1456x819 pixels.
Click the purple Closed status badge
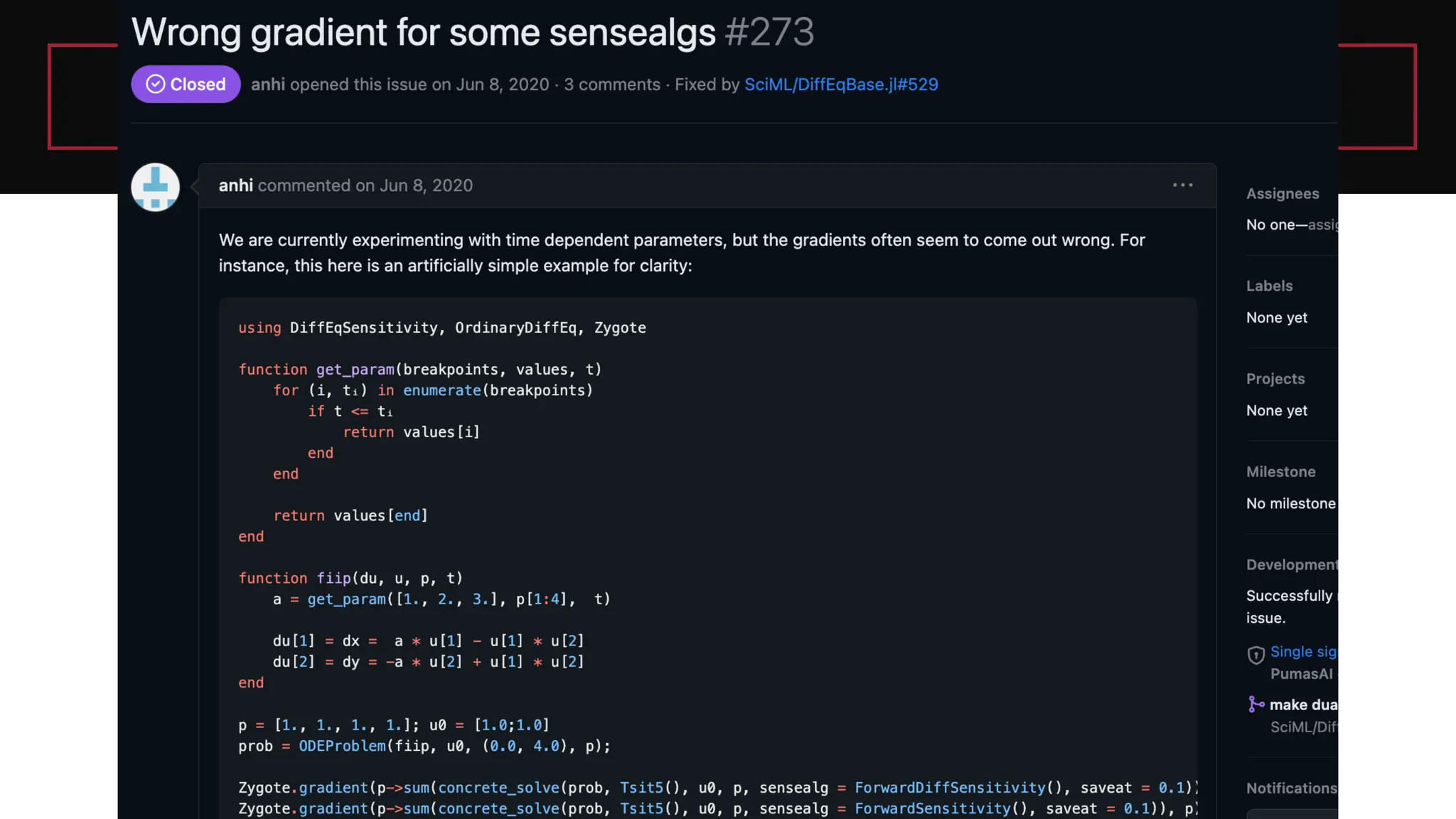(x=186, y=84)
